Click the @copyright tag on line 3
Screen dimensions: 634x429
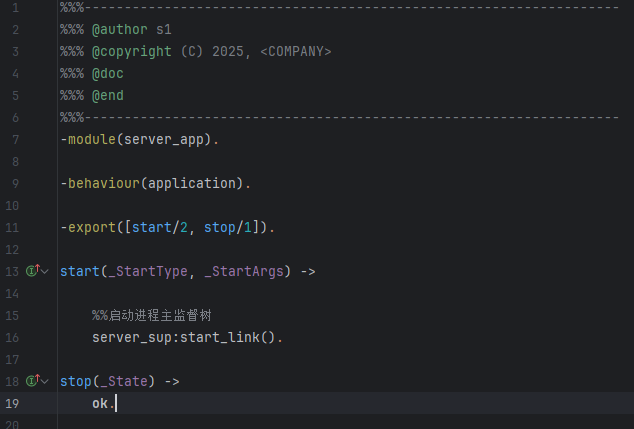pyautogui.click(x=132, y=52)
